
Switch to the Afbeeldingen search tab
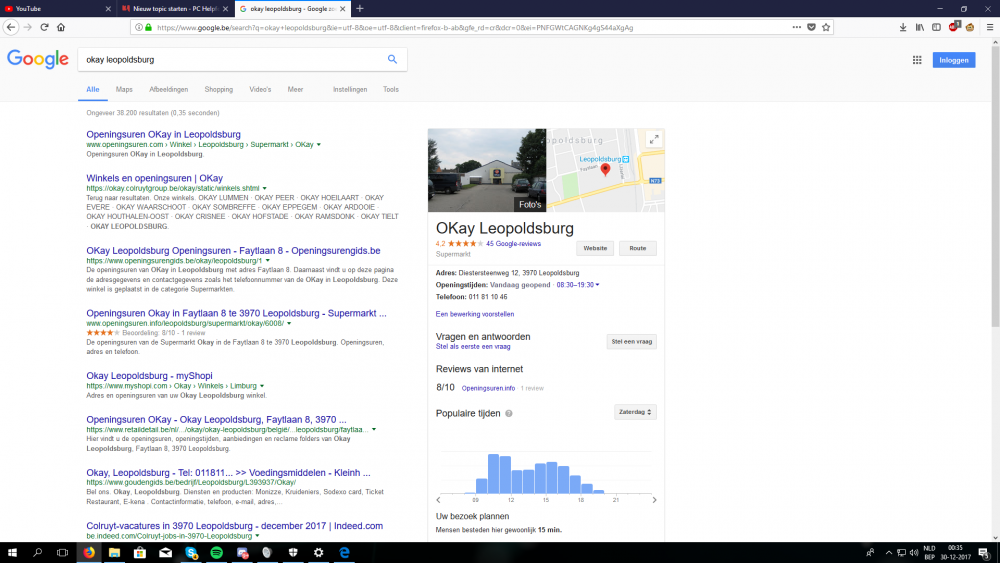168,89
